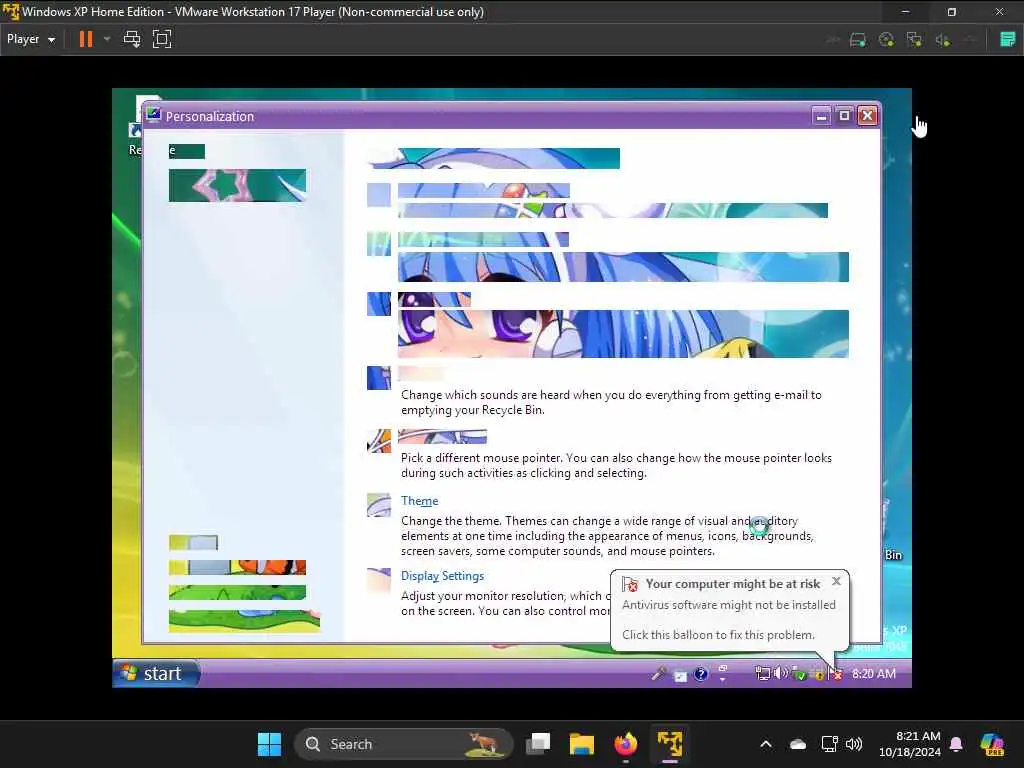Open host clock showing 8:21 AM 10/18/2024
The width and height of the screenshot is (1024, 768).
[x=910, y=744]
